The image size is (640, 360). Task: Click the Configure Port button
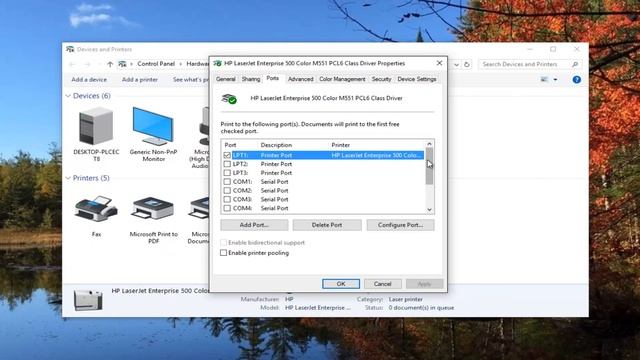[x=400, y=225]
